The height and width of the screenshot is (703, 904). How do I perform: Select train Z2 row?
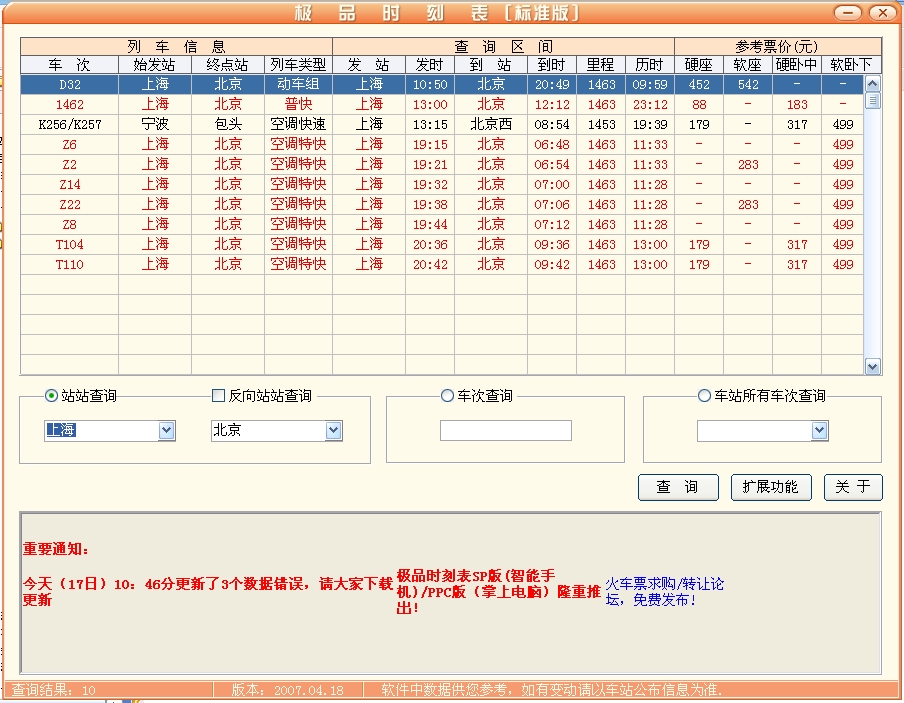[x=442, y=164]
